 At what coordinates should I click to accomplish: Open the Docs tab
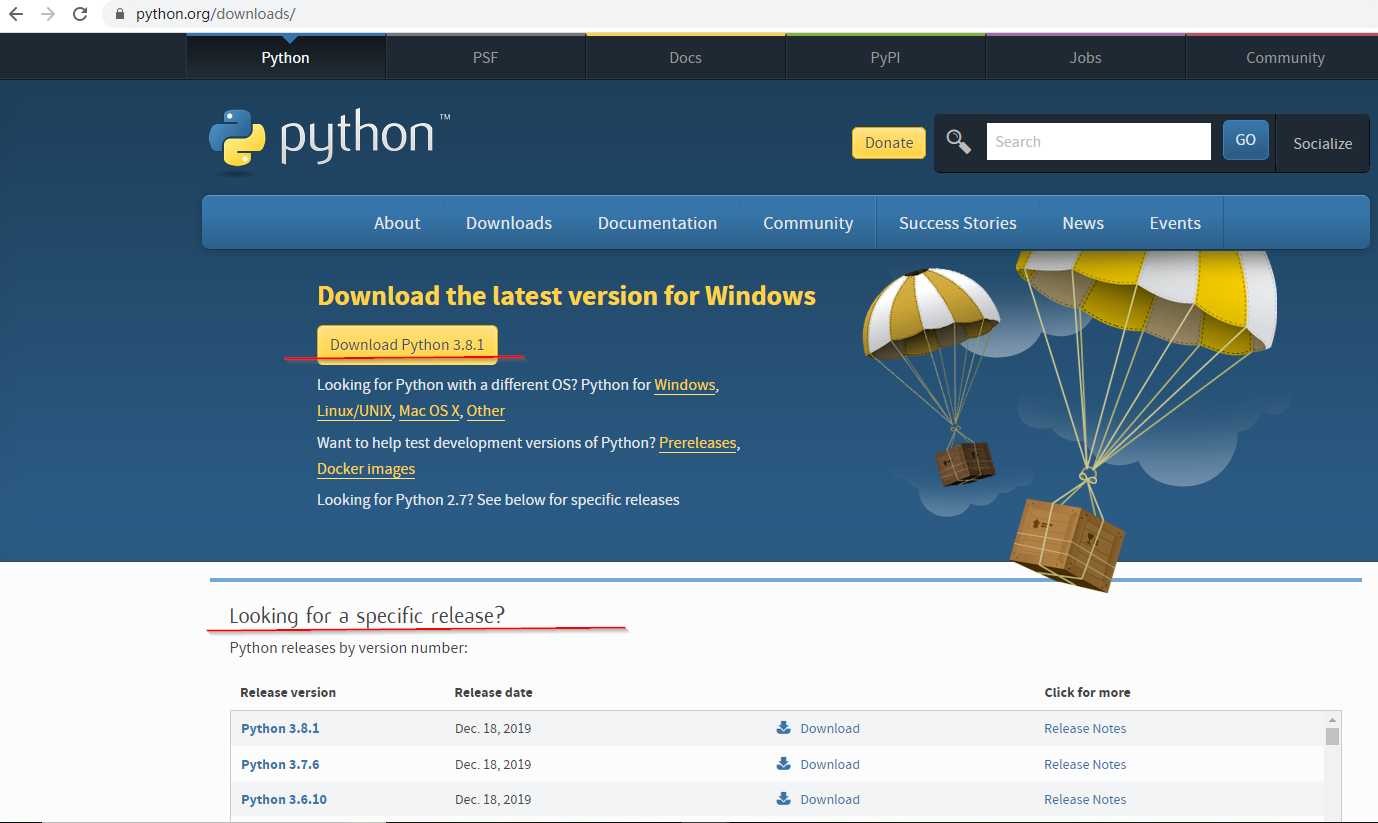click(686, 57)
